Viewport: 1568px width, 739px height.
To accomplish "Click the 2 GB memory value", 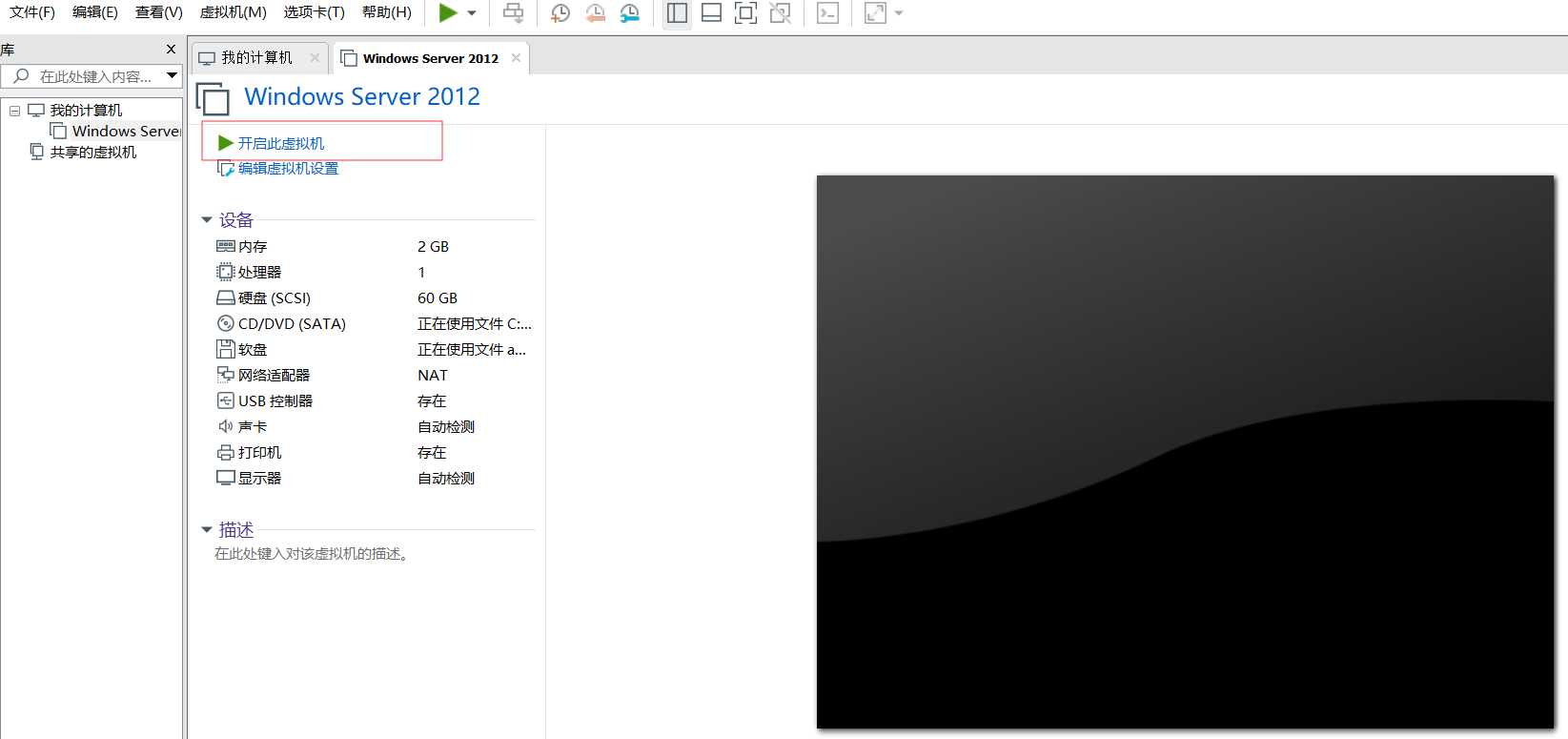I will click(x=433, y=246).
